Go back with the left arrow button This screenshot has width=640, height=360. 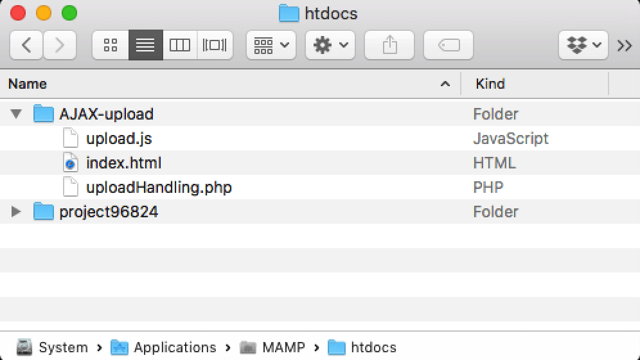26,45
